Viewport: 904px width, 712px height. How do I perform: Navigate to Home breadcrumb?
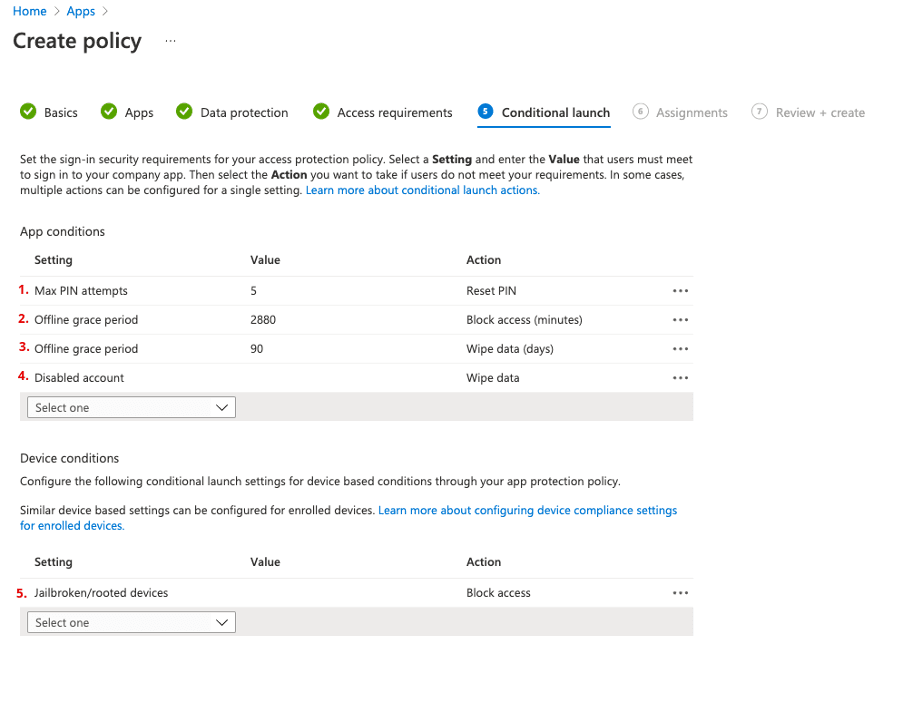[x=29, y=11]
